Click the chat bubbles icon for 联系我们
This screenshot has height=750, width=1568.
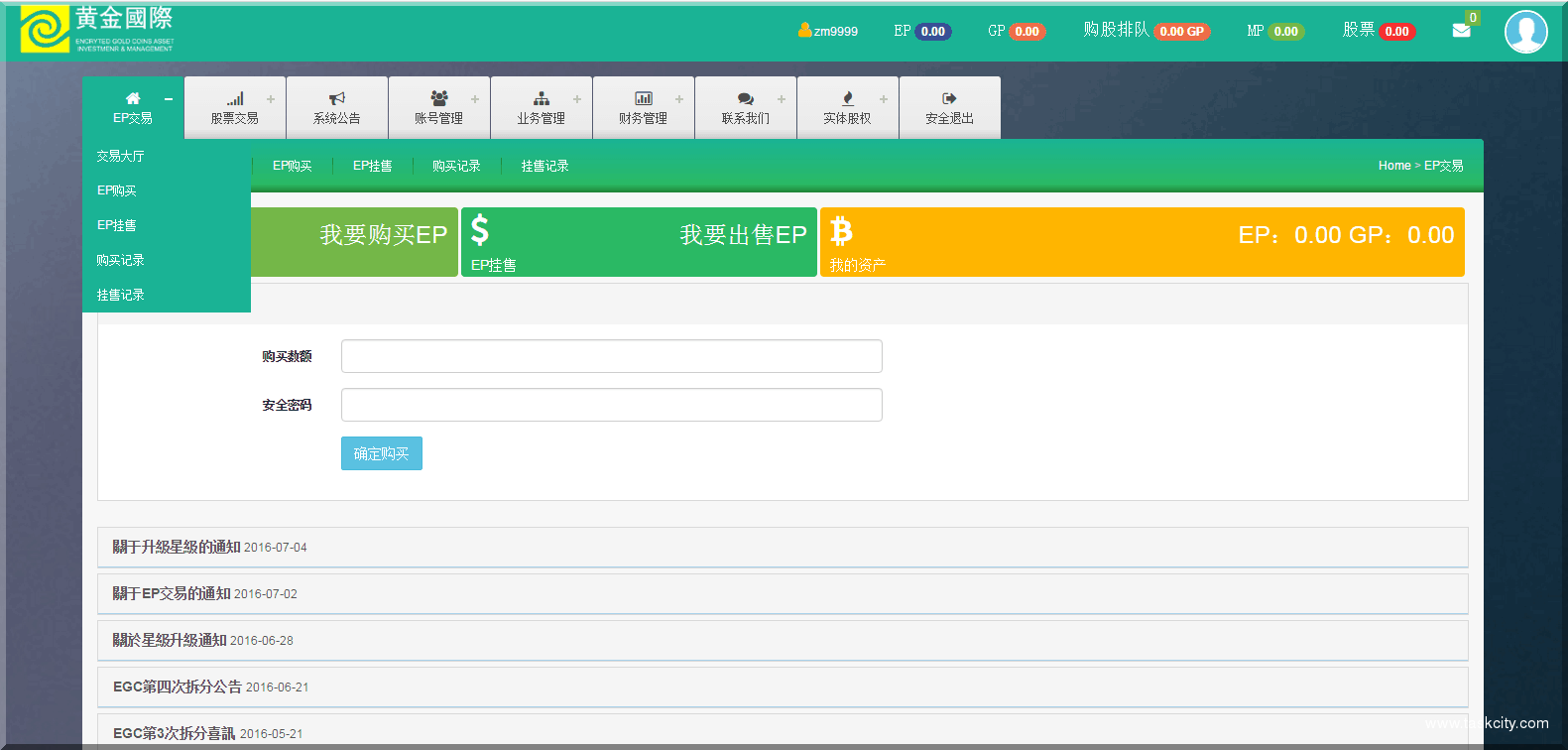pos(746,98)
